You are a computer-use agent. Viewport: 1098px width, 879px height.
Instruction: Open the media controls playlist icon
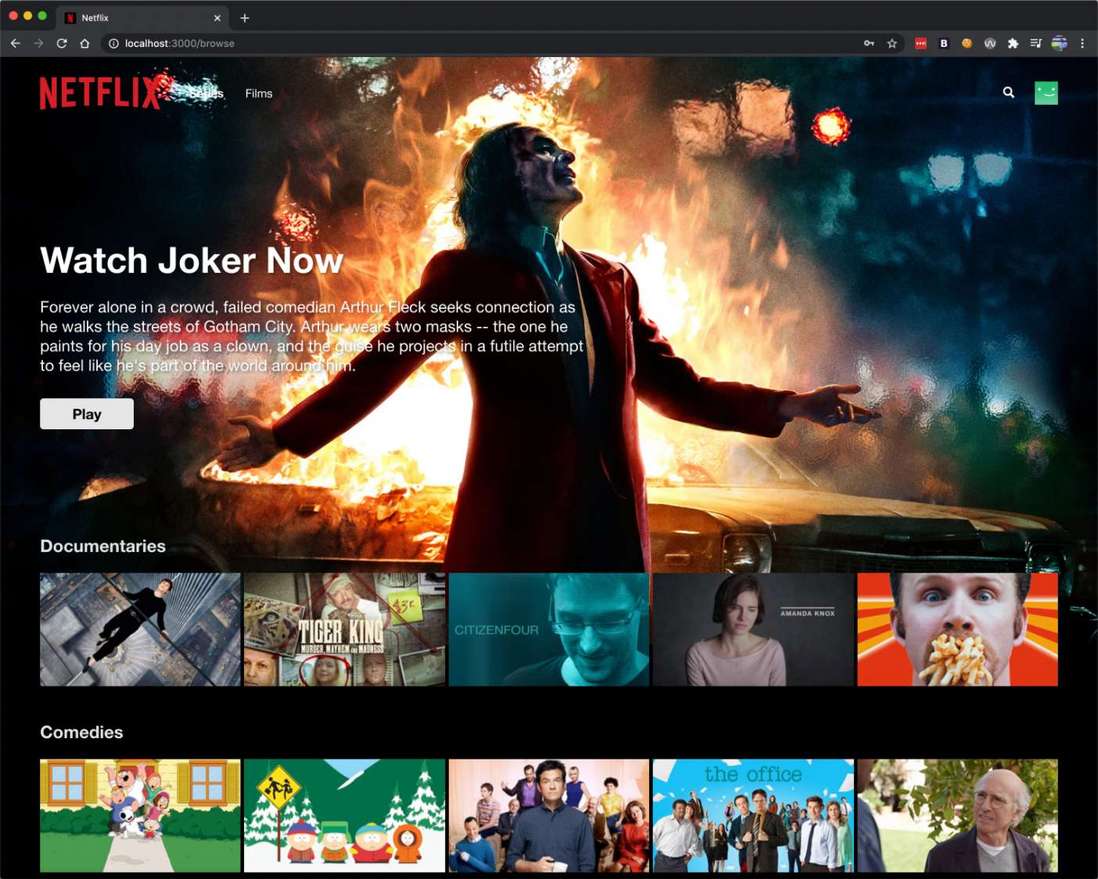[x=1036, y=43]
